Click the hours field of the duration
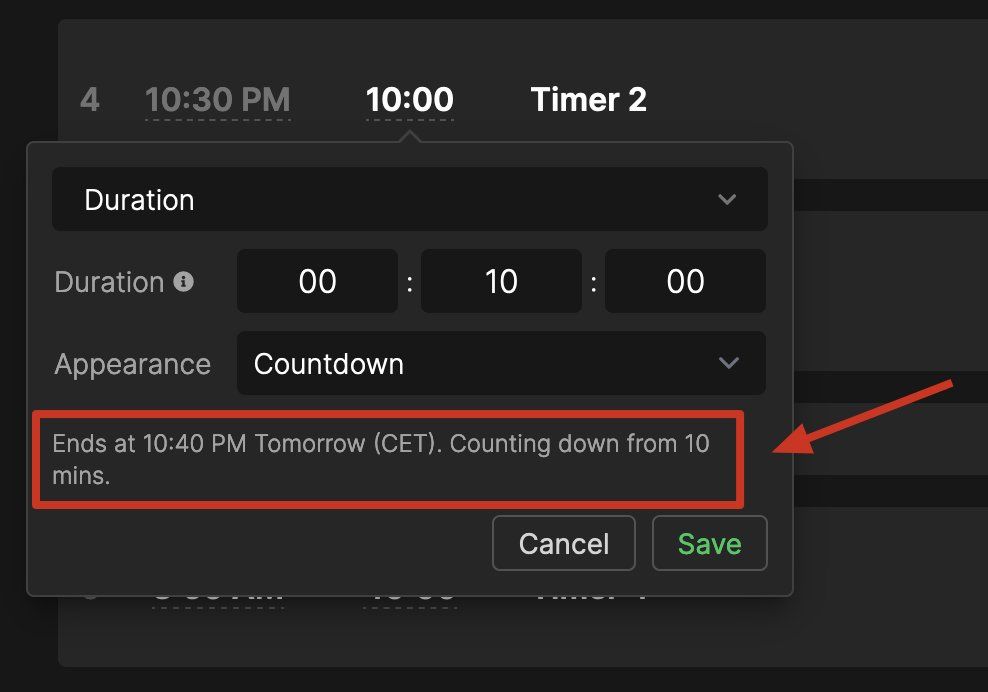 (317, 282)
